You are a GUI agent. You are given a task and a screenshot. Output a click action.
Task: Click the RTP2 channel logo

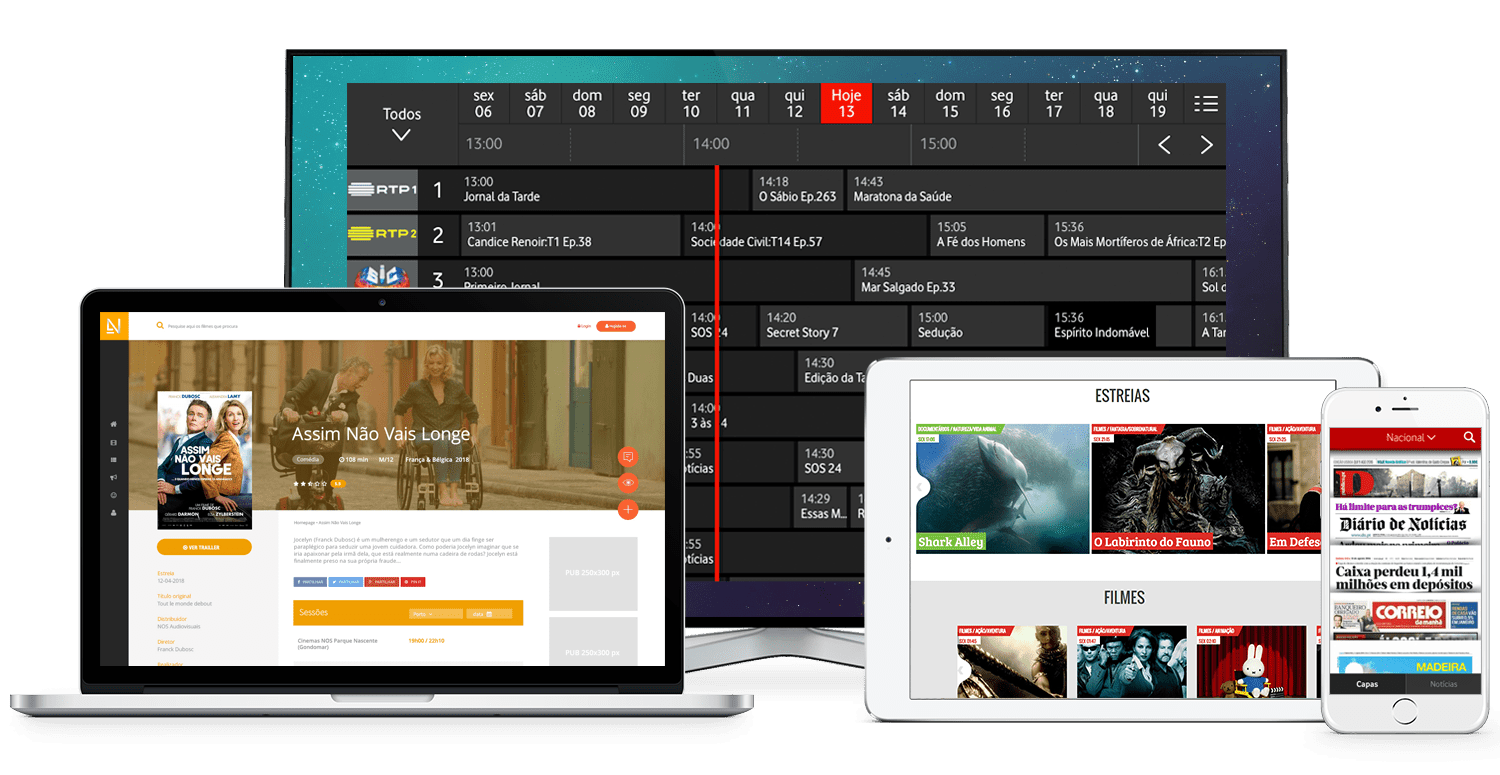pyautogui.click(x=382, y=235)
